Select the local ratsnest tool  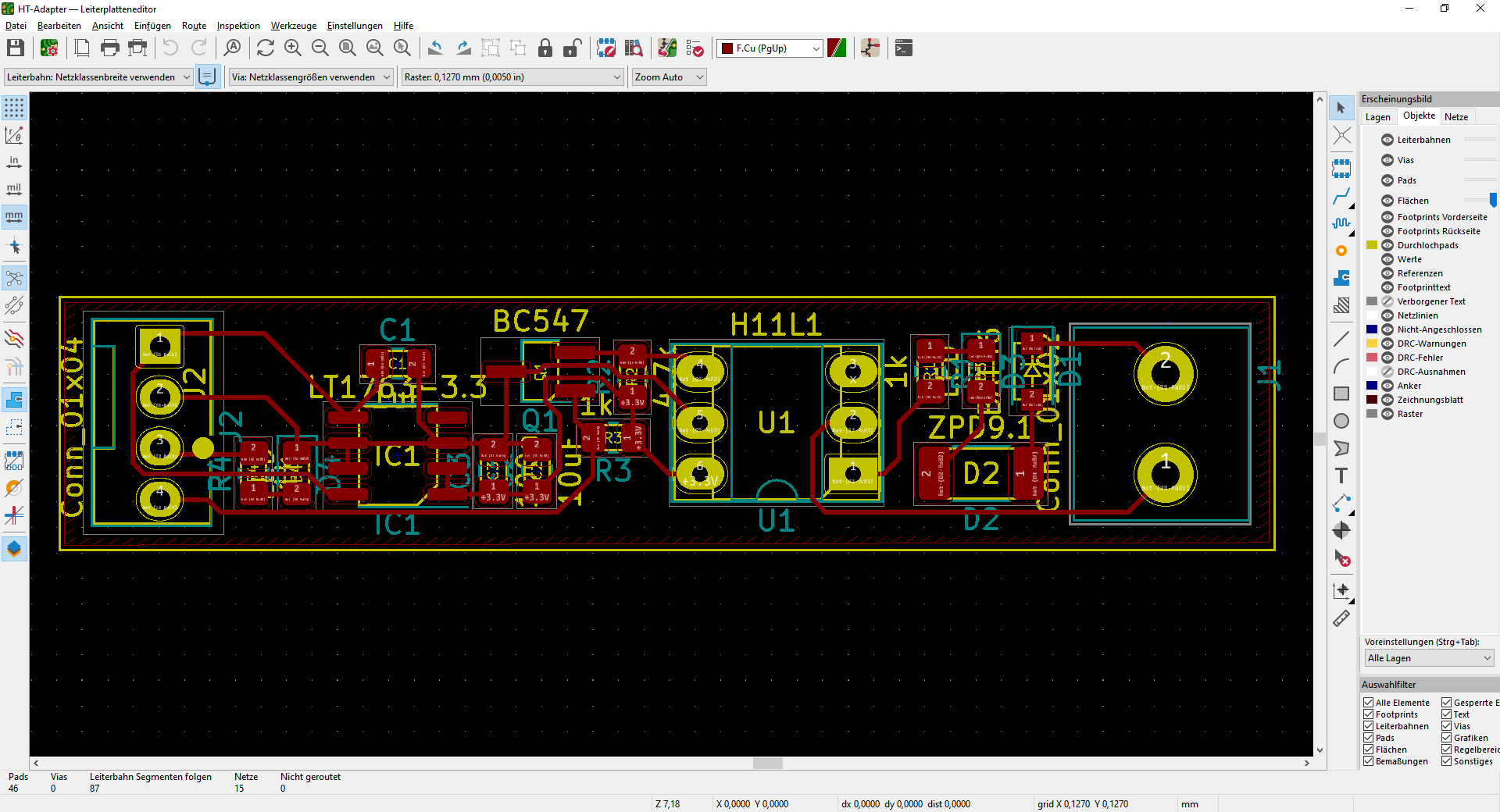click(x=1341, y=136)
